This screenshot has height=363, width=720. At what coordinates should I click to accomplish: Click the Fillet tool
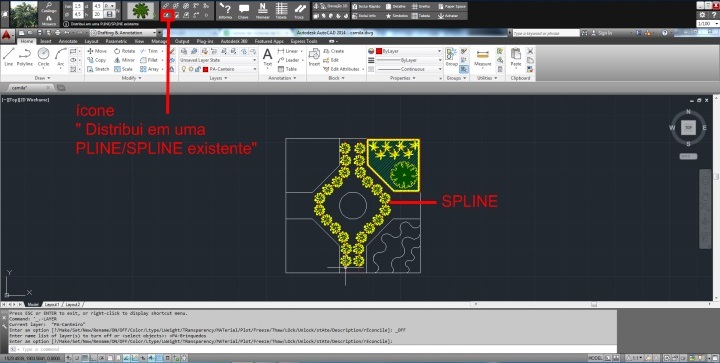click(x=149, y=60)
